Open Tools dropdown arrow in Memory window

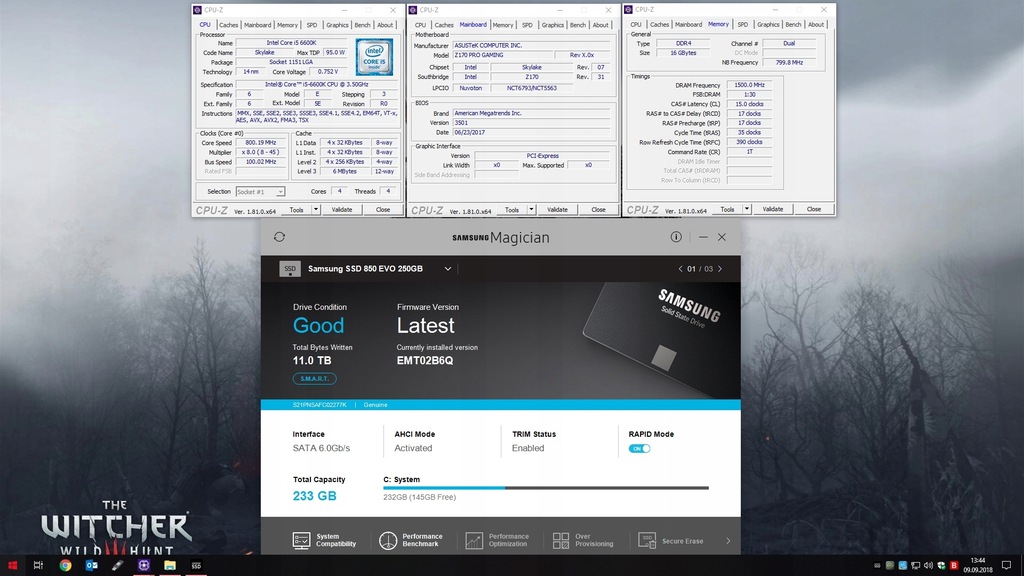(747, 209)
